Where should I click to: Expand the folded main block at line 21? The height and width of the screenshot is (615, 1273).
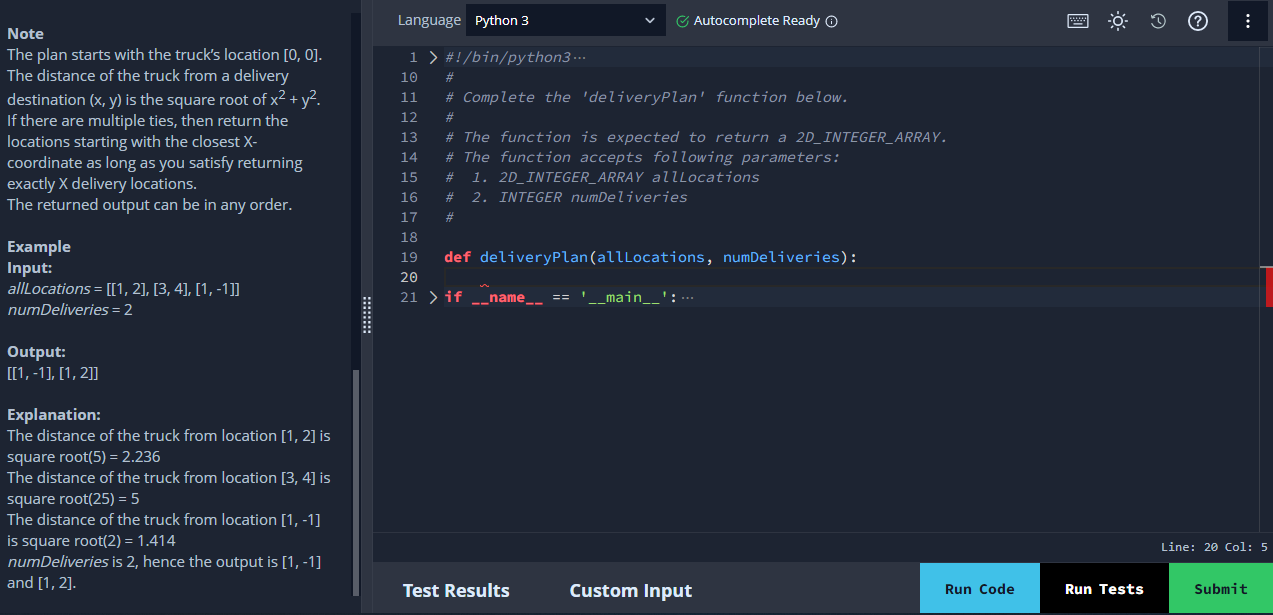[x=432, y=296]
